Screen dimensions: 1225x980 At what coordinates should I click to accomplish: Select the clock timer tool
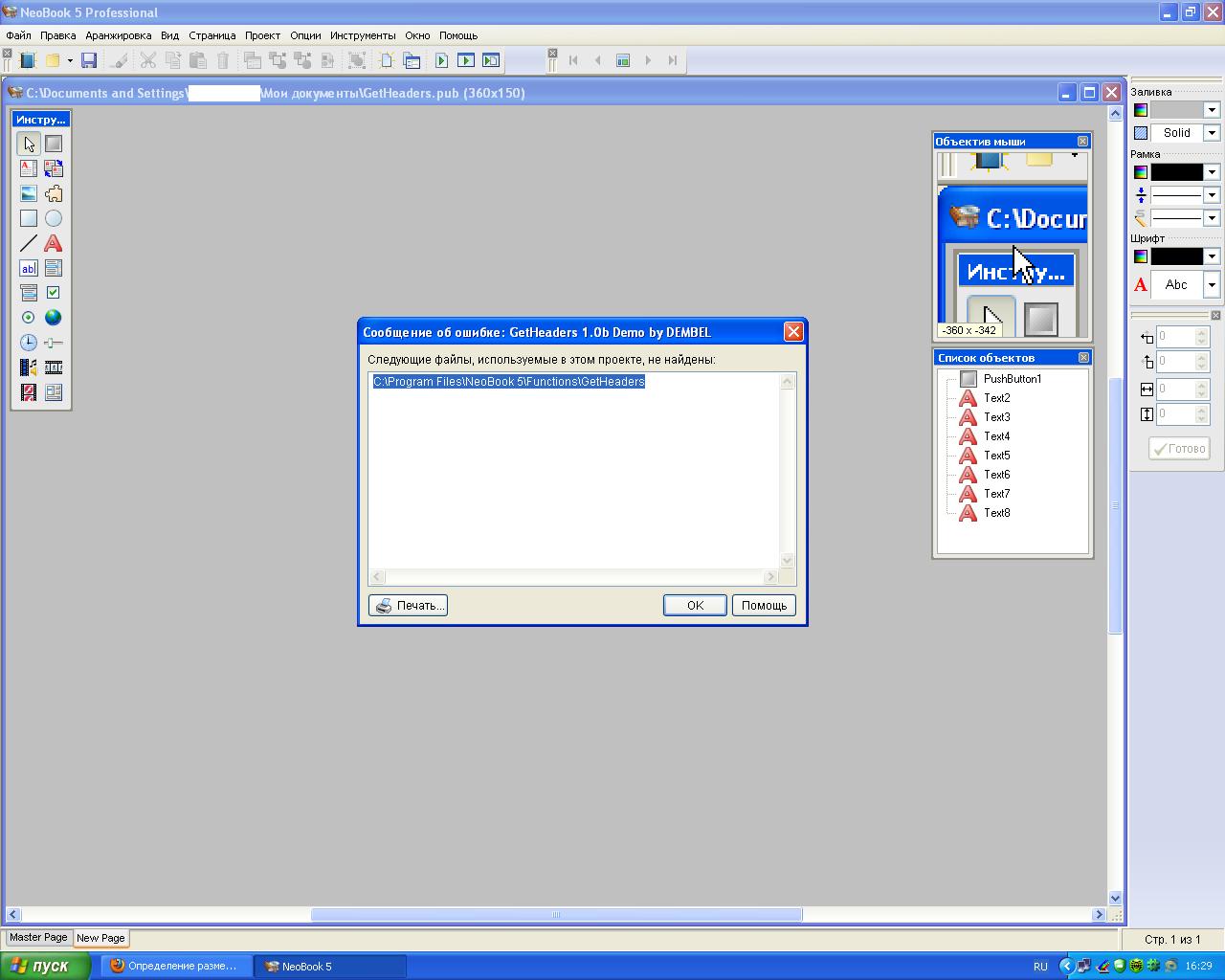pos(29,343)
